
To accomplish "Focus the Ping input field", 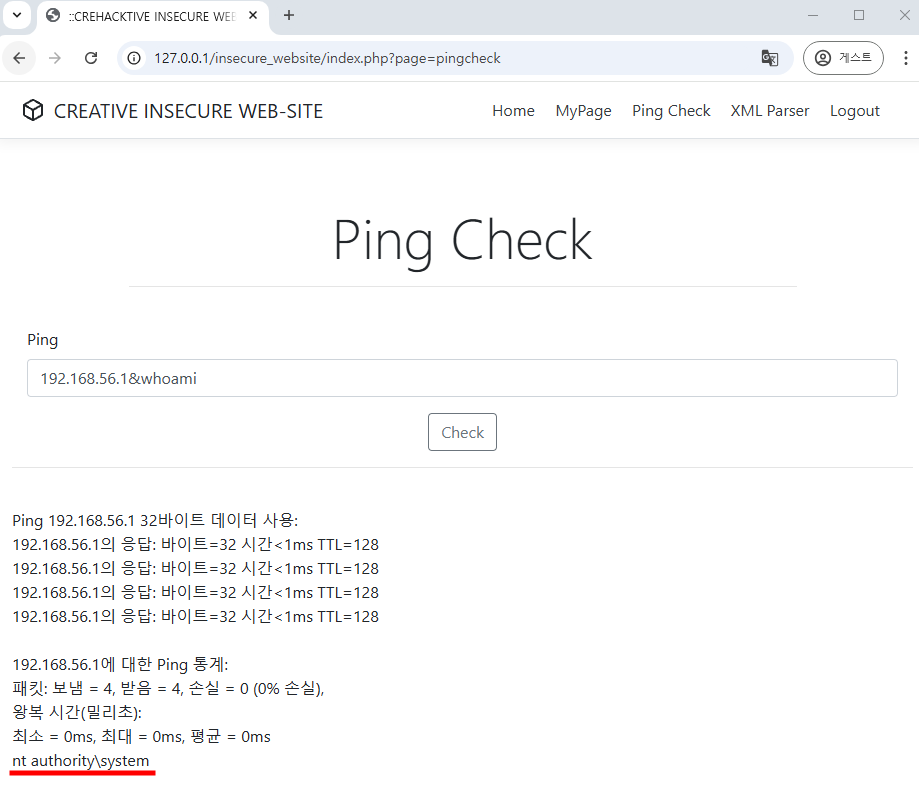I will 462,378.
